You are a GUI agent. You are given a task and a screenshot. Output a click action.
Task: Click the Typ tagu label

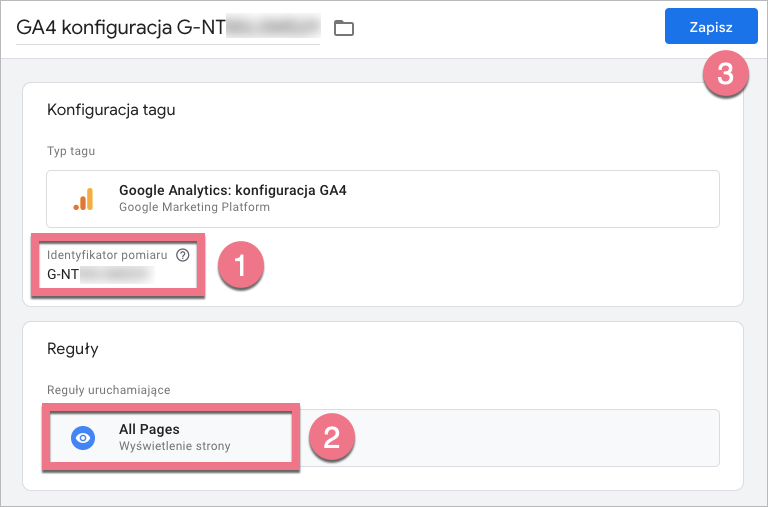click(71, 151)
